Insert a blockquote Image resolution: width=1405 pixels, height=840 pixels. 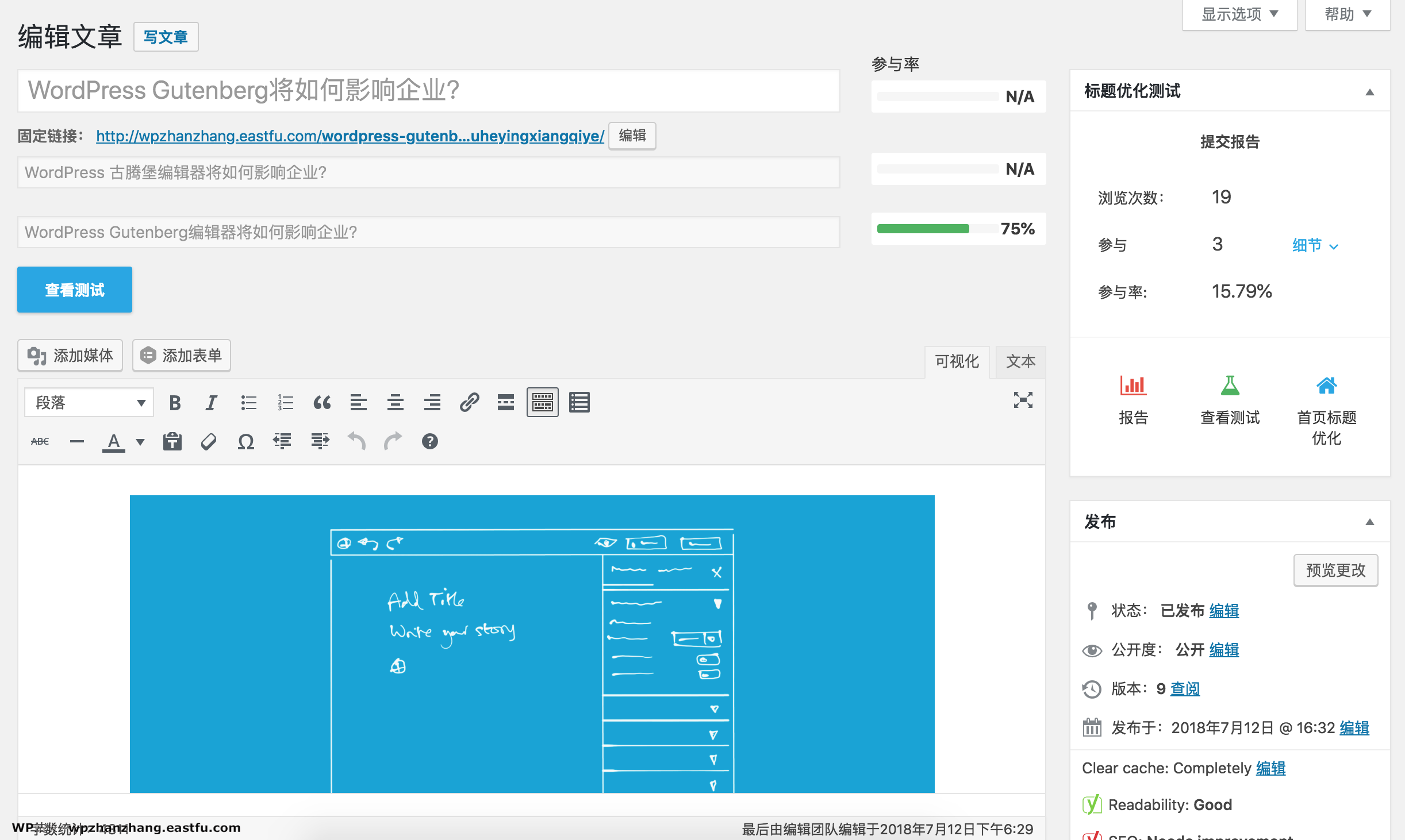[322, 402]
